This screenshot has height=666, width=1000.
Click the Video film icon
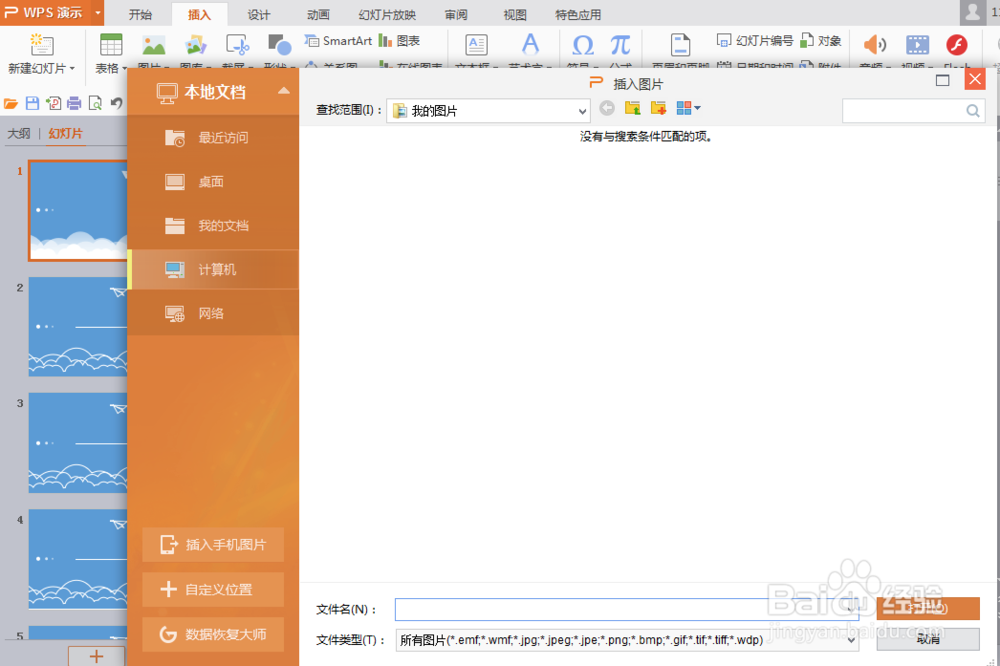(x=917, y=45)
